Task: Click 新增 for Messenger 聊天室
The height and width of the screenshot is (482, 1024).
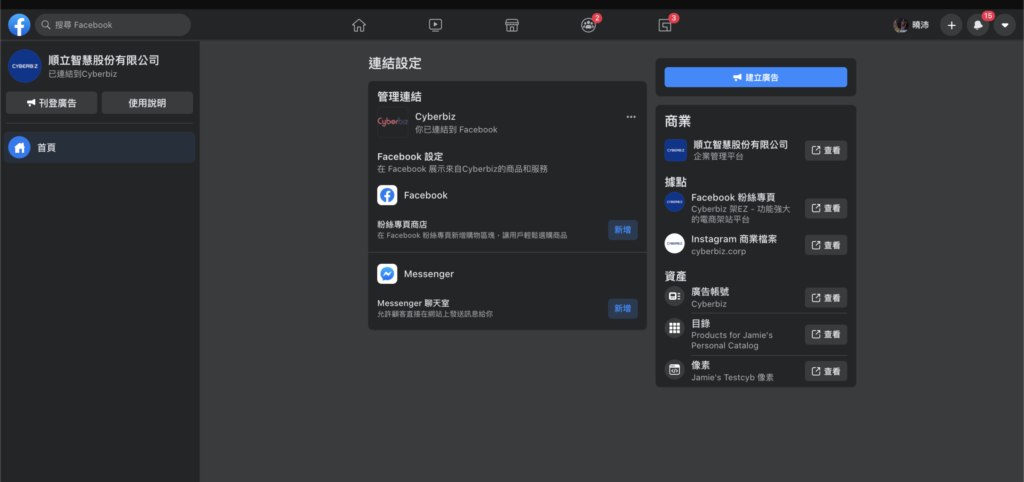Action: point(622,308)
